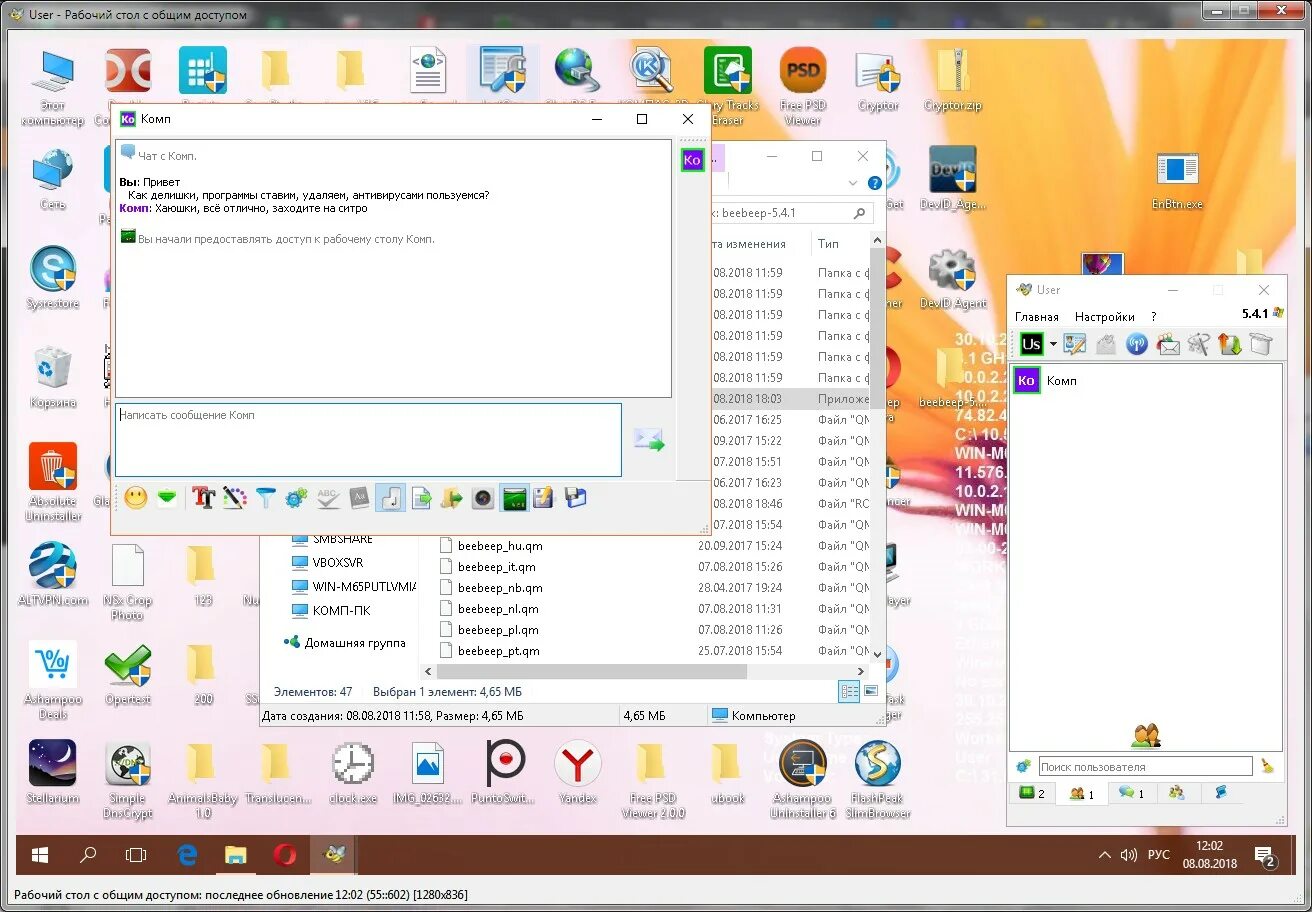Switch to the blue scroll history tab
Image resolution: width=1312 pixels, height=912 pixels.
tap(1221, 793)
